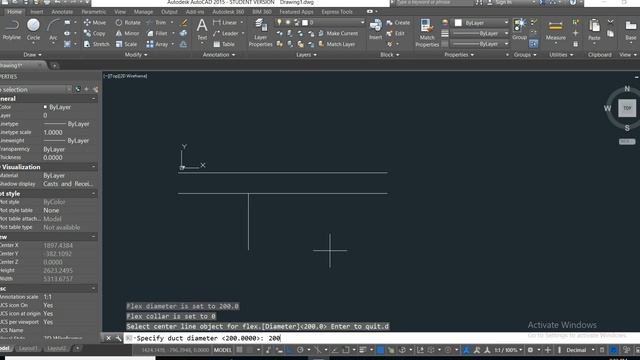Add a new drawing tab
Image resolution: width=640 pixels, height=360 pixels.
coord(54,65)
